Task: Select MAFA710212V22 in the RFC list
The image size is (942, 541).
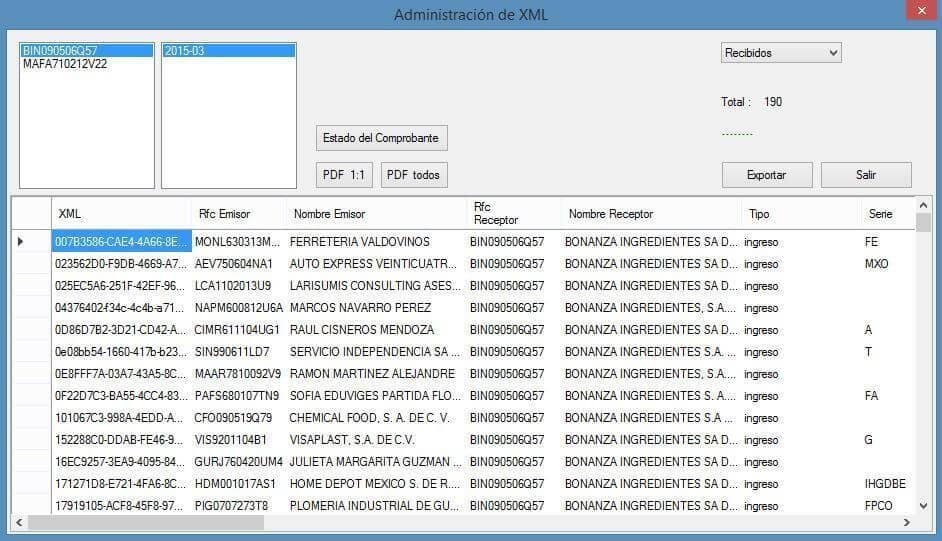Action: (87, 64)
